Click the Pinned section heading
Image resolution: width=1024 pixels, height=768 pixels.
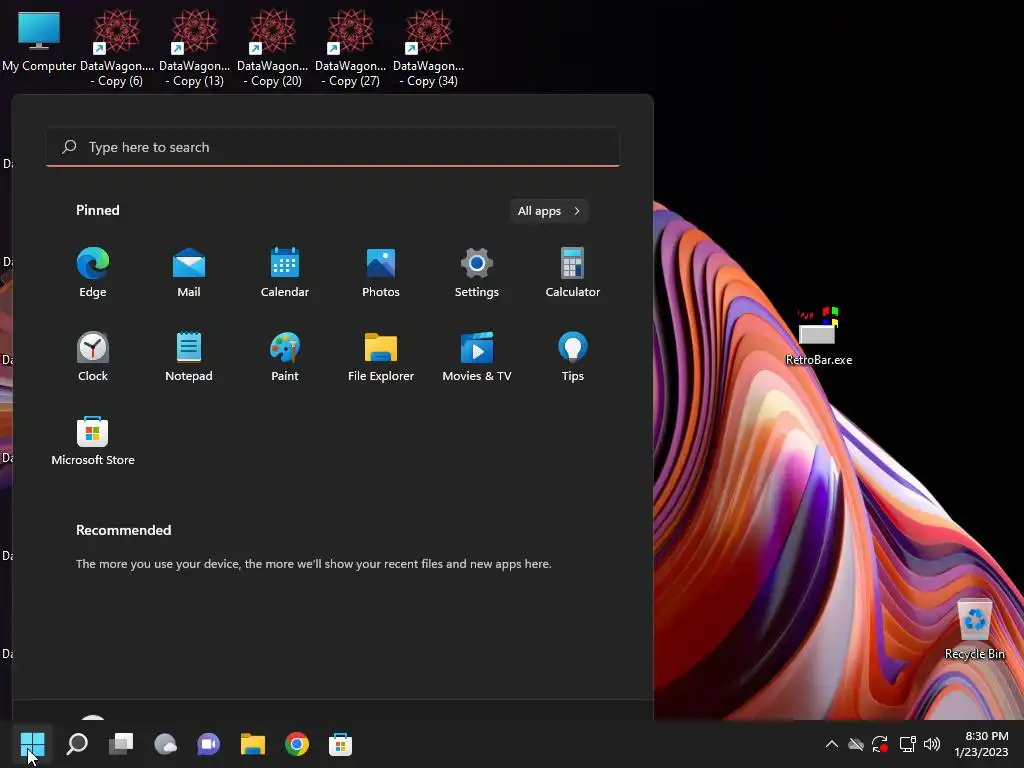tap(98, 210)
